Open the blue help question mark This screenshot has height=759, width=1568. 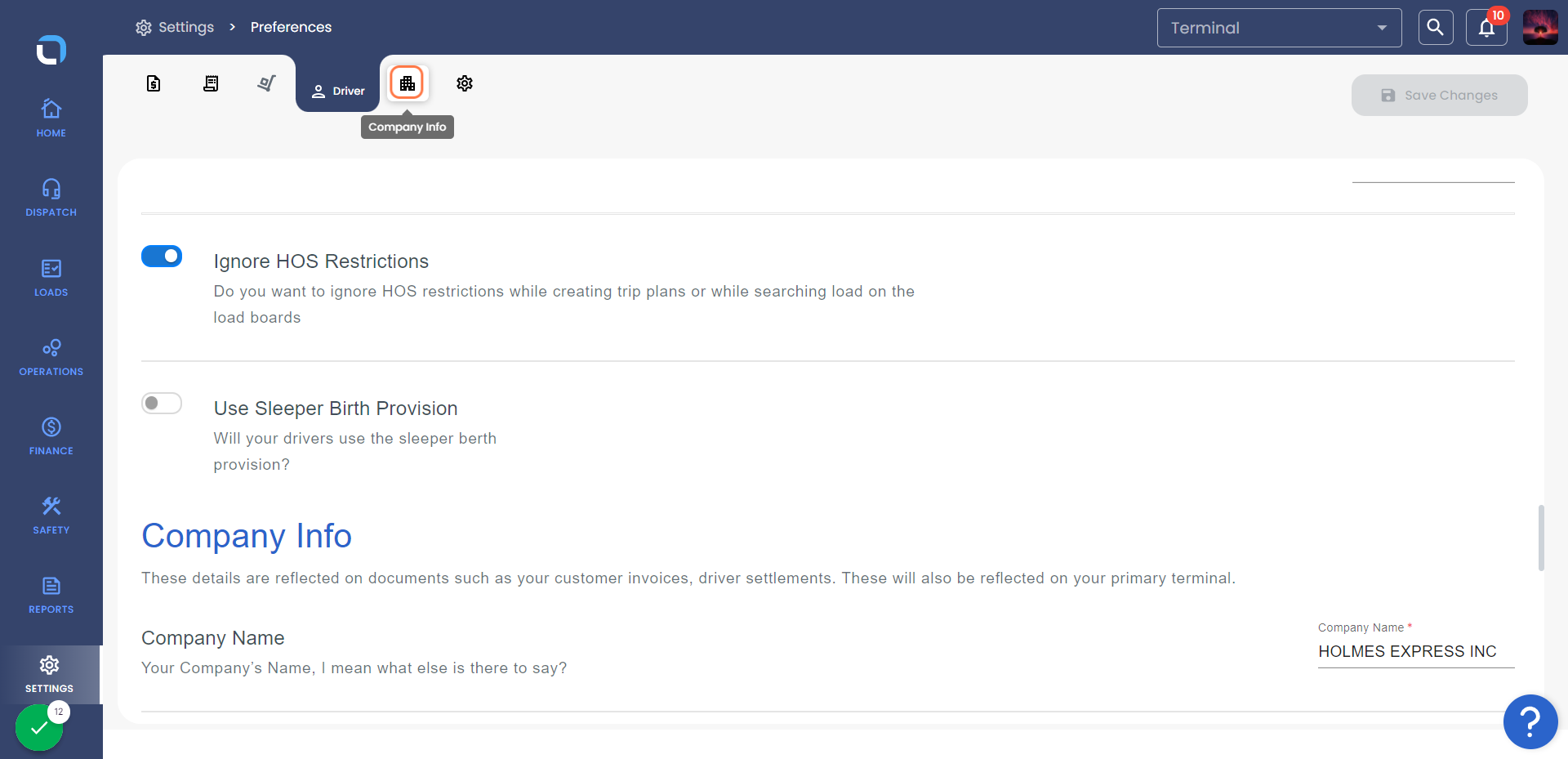click(1530, 721)
